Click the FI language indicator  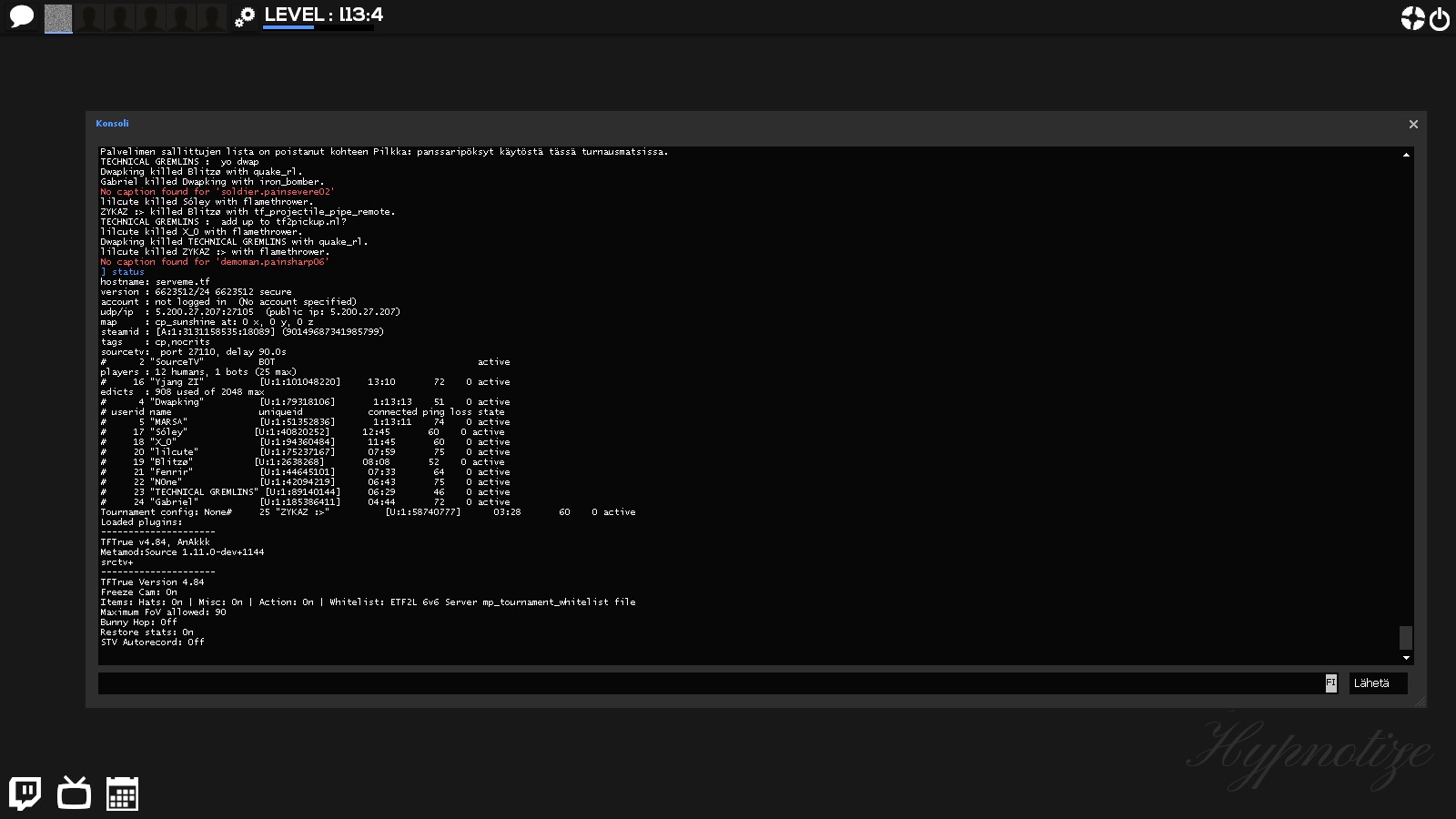coord(1331,682)
